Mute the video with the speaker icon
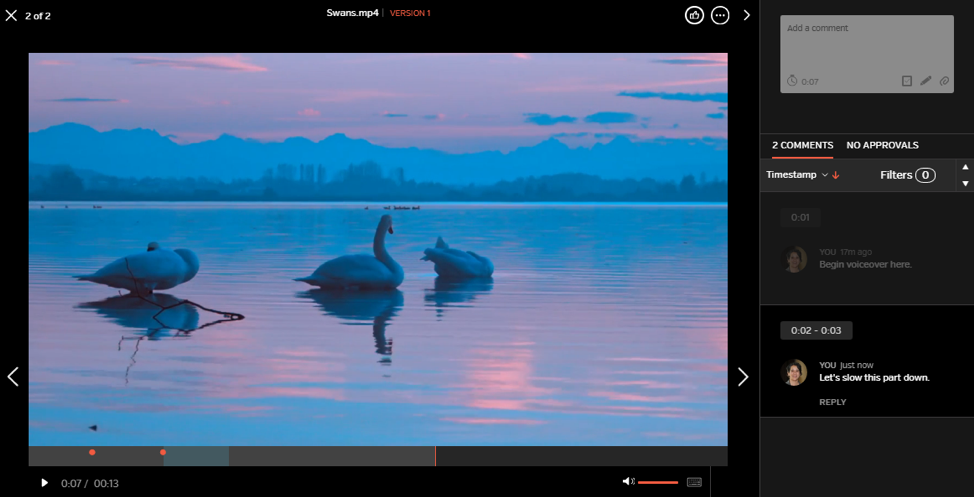Image resolution: width=974 pixels, height=497 pixels. click(x=628, y=481)
